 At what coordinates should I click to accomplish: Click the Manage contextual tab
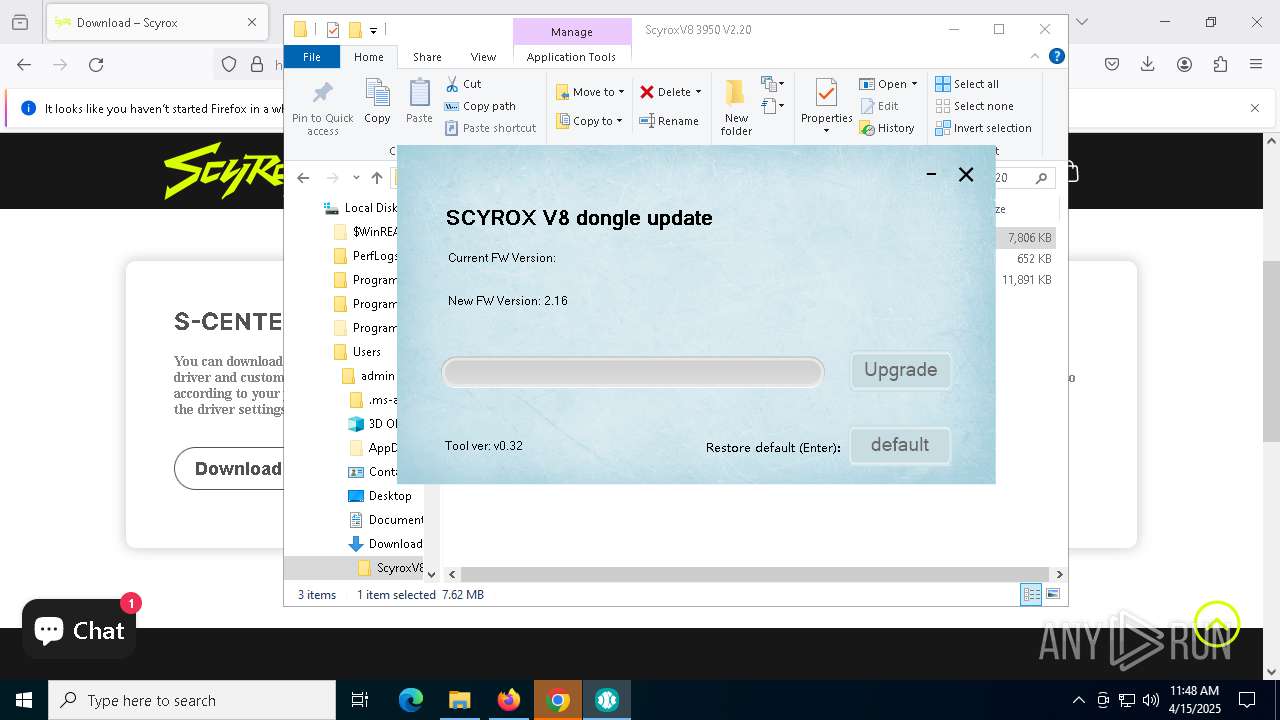572,32
